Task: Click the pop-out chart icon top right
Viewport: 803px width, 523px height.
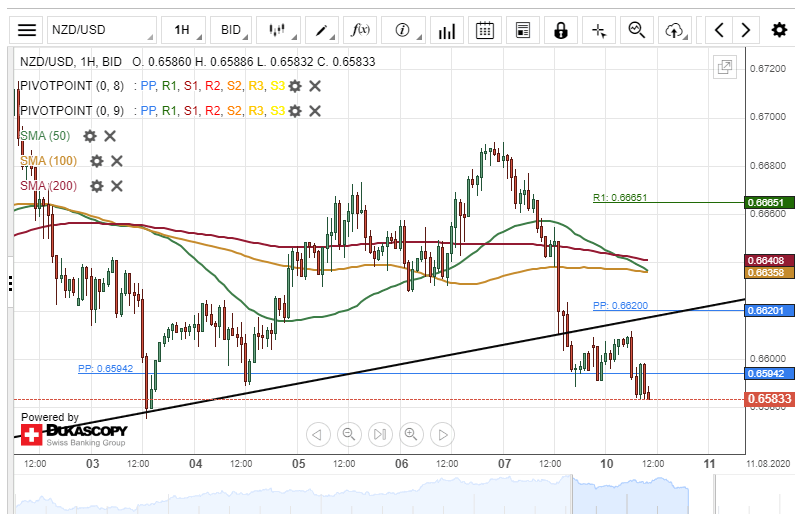Action: (x=724, y=68)
